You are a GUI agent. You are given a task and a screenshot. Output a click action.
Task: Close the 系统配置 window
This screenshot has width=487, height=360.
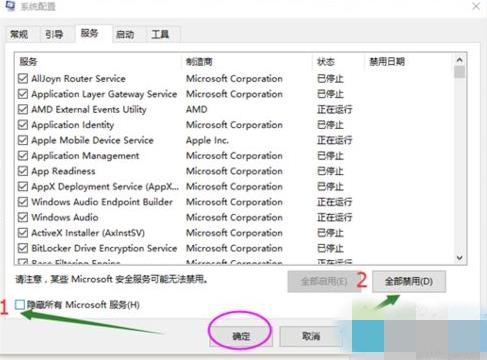(x=476, y=6)
